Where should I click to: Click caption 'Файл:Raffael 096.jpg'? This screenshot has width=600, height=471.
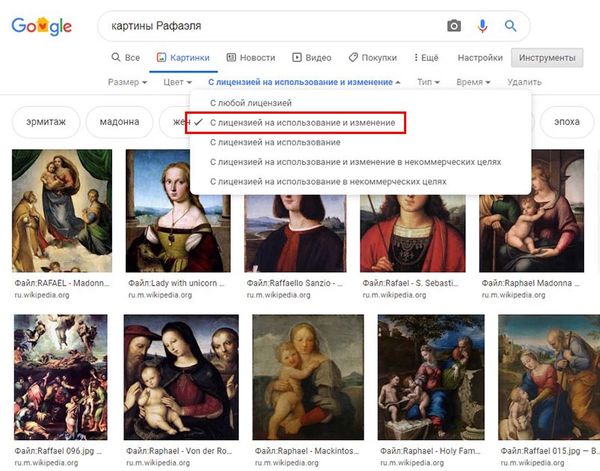click(58, 451)
